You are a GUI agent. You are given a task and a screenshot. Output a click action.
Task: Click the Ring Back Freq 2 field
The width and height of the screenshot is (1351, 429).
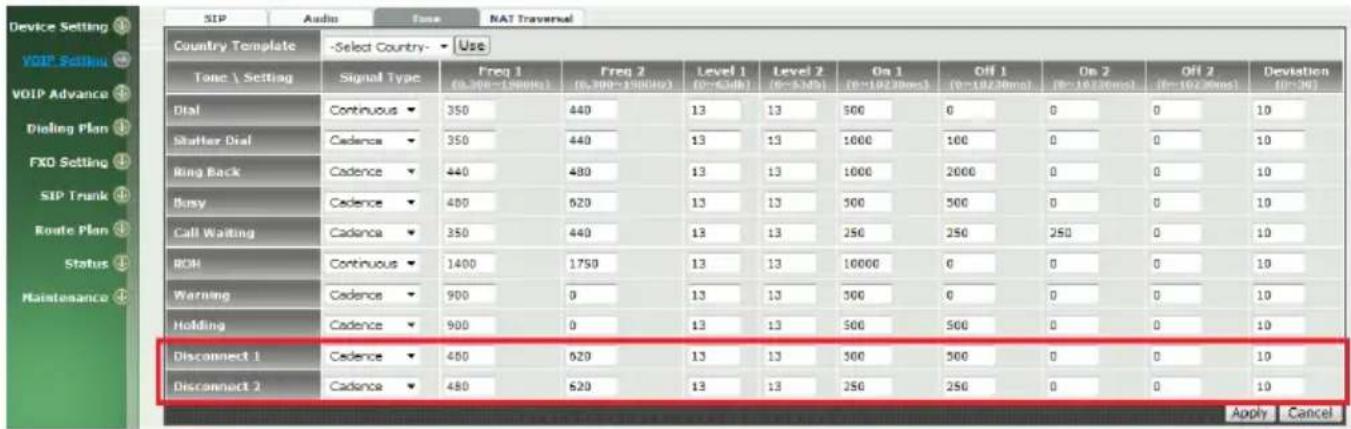pyautogui.click(x=592, y=172)
